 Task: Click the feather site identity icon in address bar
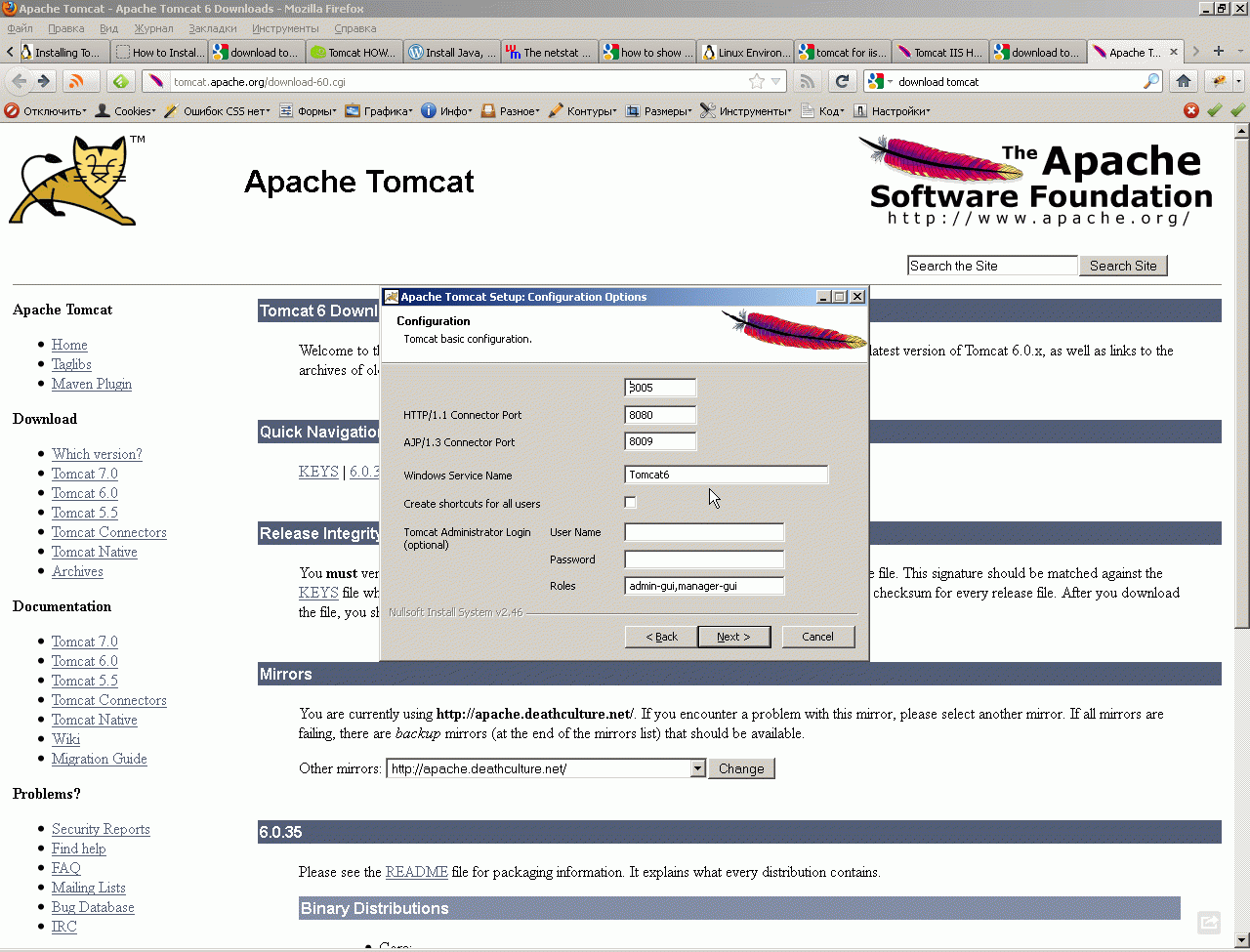[156, 81]
